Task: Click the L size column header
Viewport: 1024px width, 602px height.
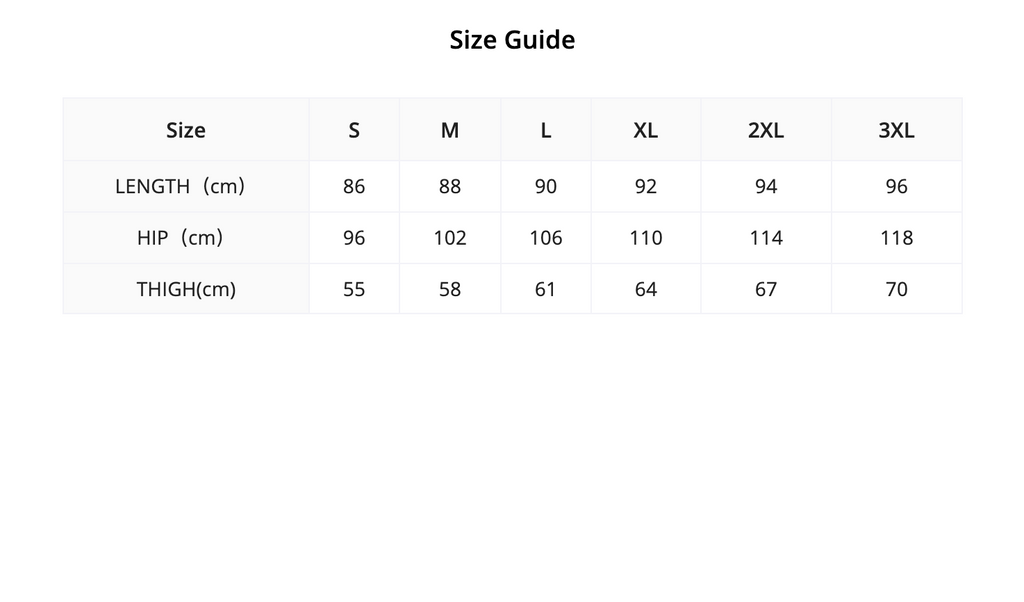Action: pos(546,130)
